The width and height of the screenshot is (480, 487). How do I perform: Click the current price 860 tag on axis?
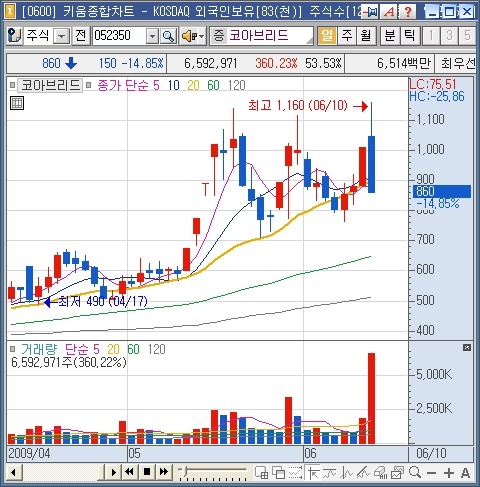(442, 191)
